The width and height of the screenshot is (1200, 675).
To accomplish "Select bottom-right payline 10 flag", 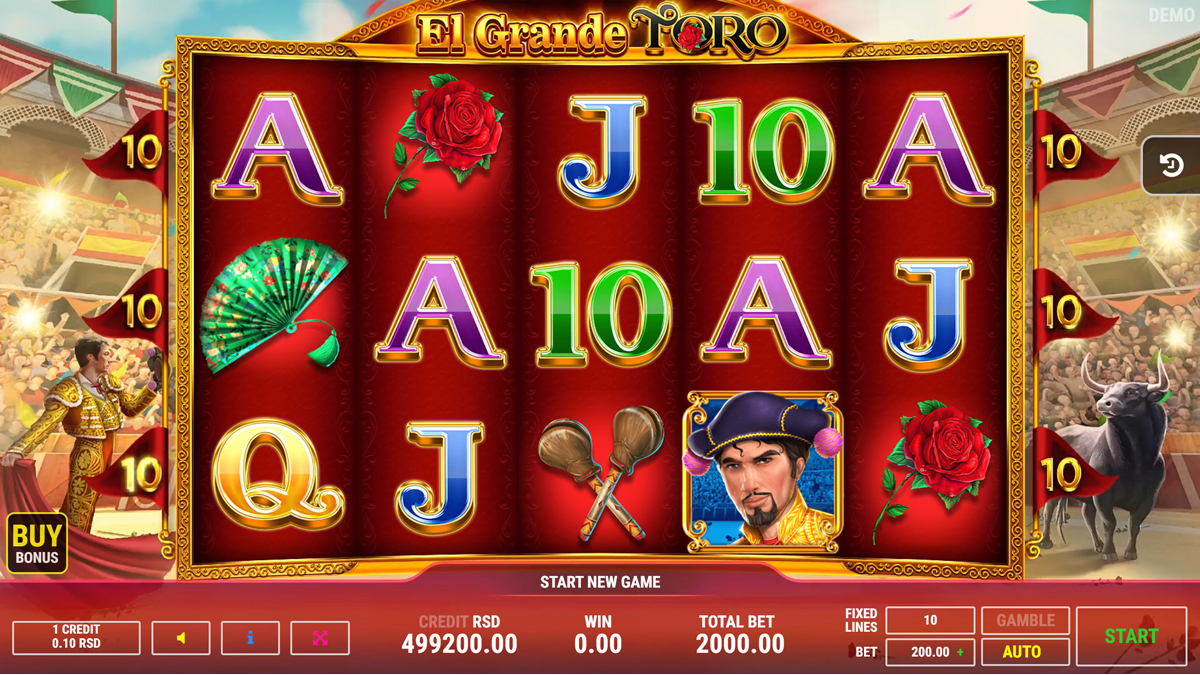I will 1068,470.
